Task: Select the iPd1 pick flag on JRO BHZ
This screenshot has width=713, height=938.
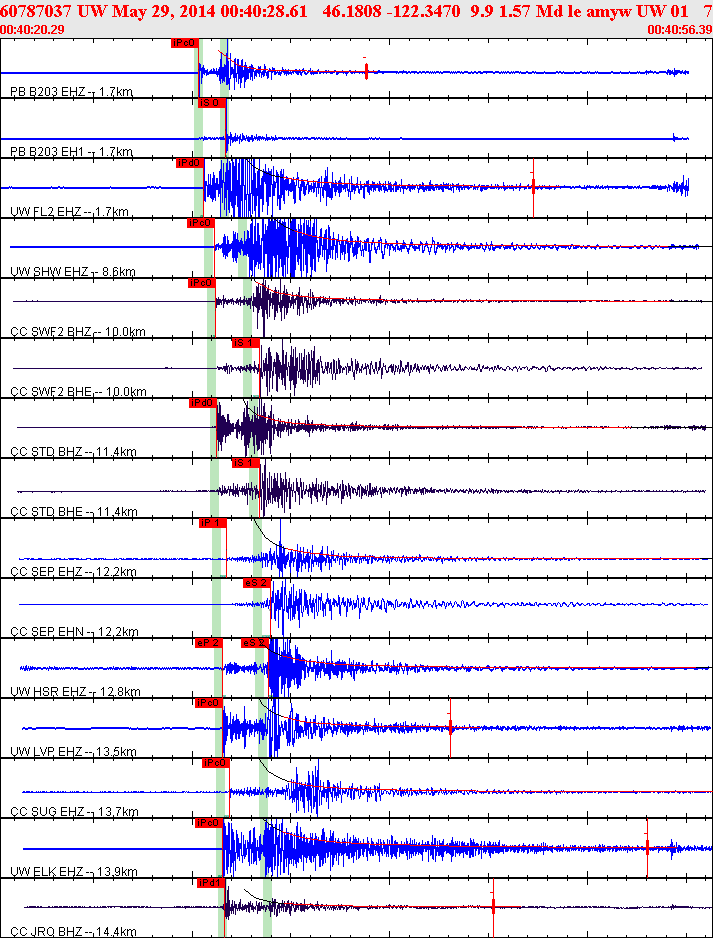Action: click(211, 883)
